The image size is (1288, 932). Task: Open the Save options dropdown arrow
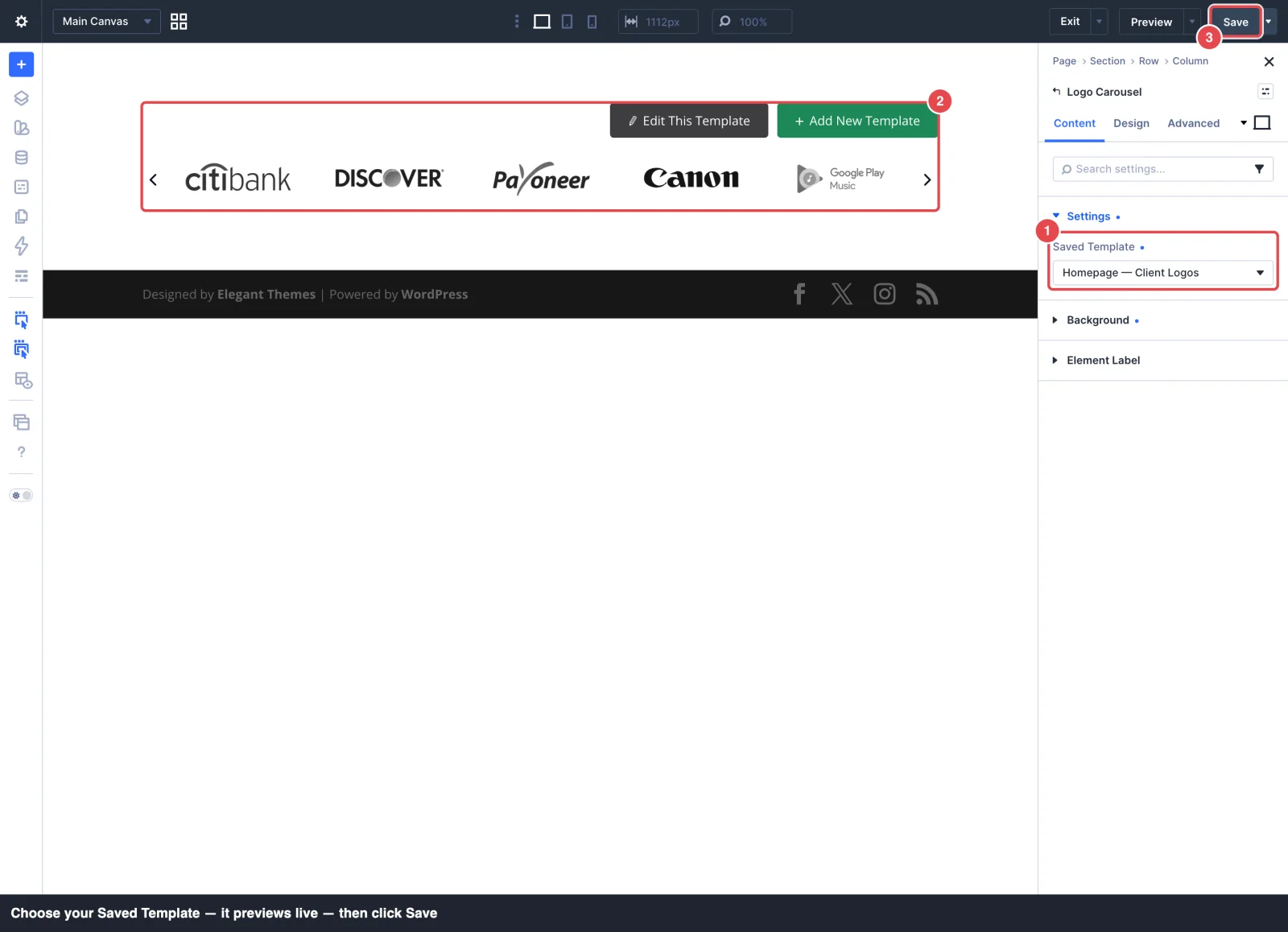(x=1269, y=22)
